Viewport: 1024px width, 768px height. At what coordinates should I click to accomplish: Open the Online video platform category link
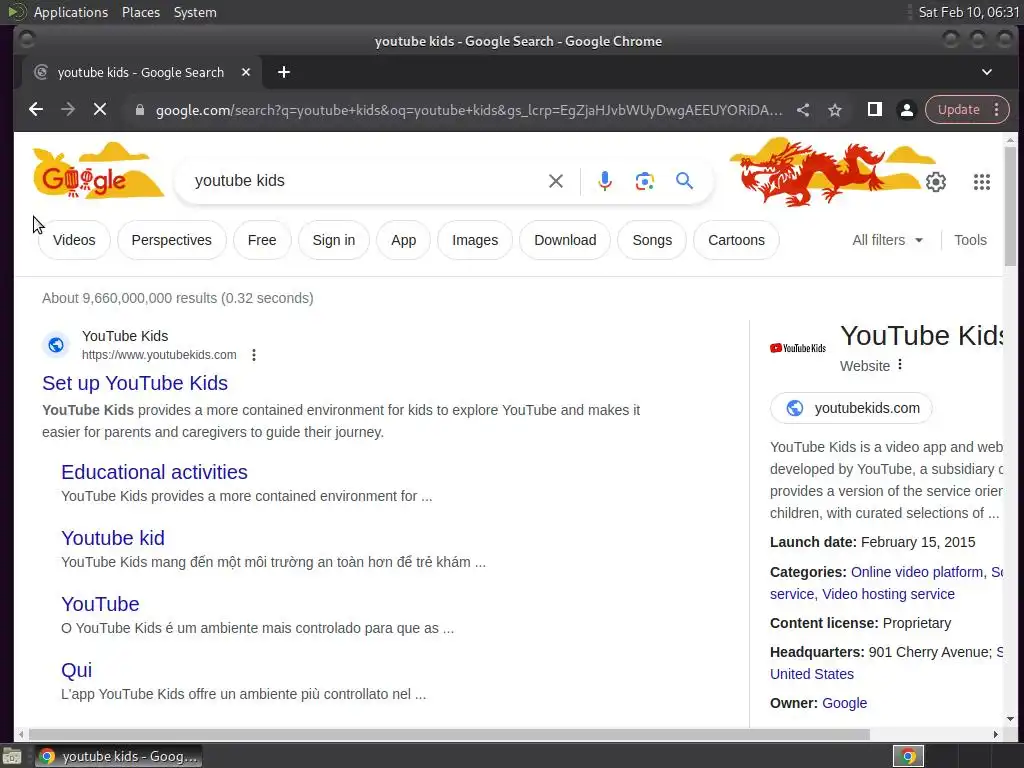pyautogui.click(x=916, y=572)
